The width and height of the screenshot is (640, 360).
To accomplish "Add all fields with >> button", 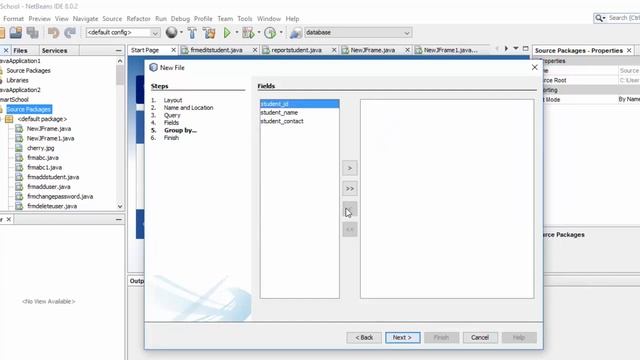I will (350, 189).
